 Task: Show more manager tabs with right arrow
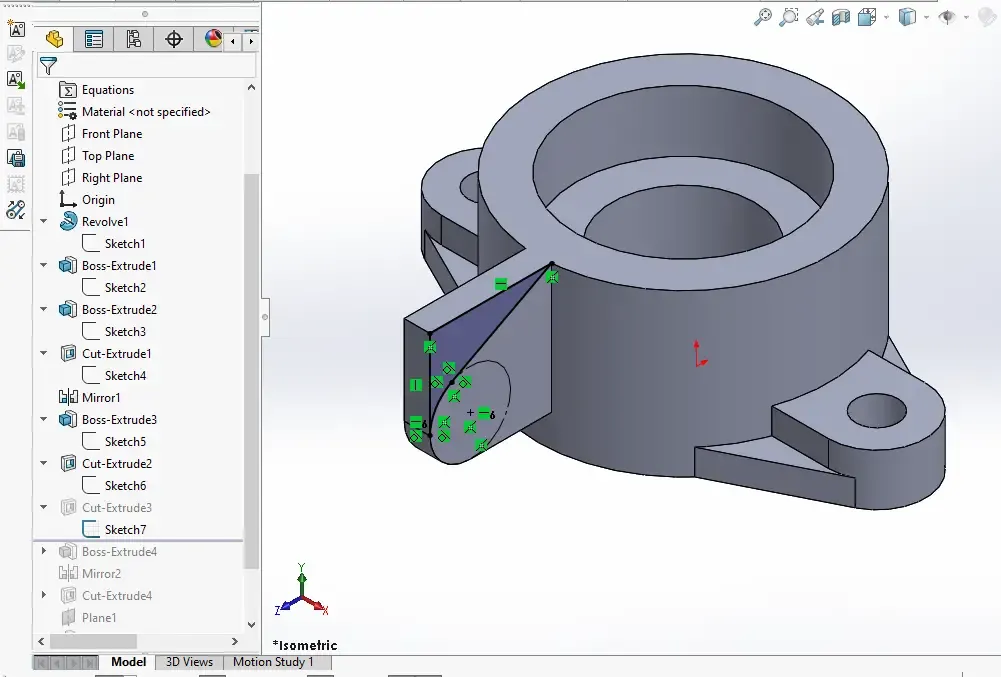(x=251, y=41)
